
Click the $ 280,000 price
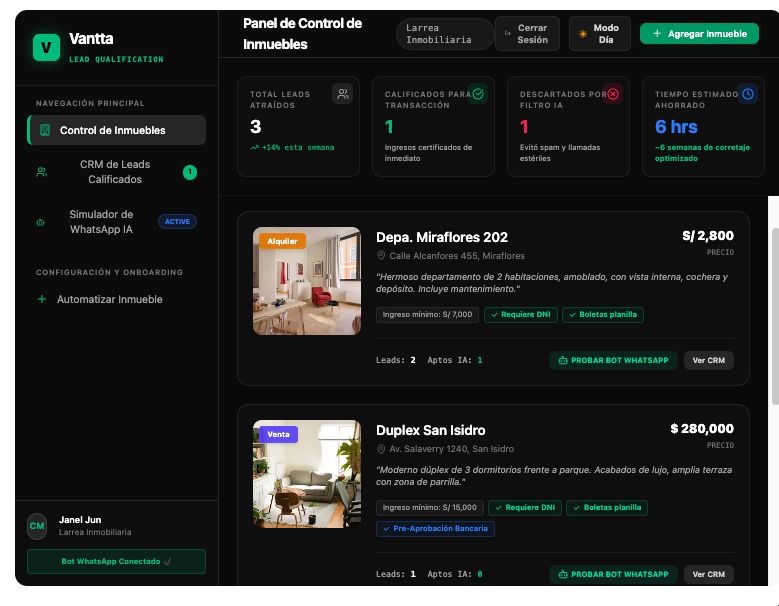pyautogui.click(x=702, y=429)
